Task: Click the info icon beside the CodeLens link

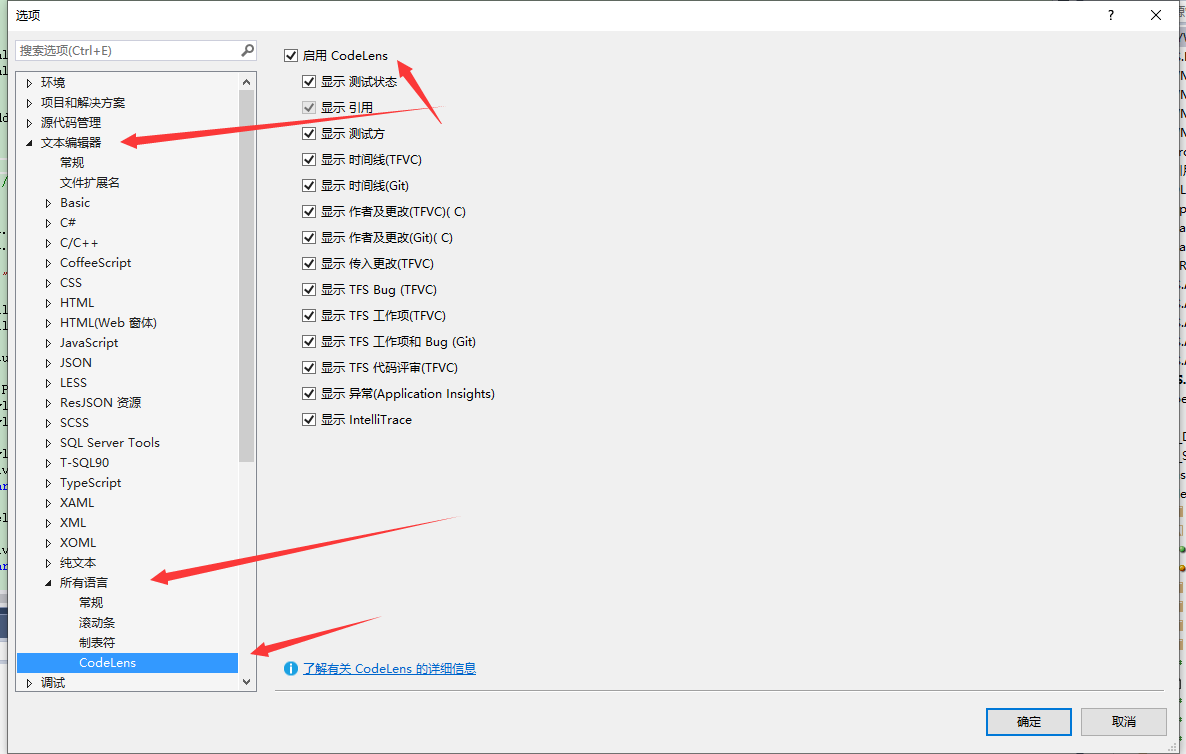Action: (291, 669)
